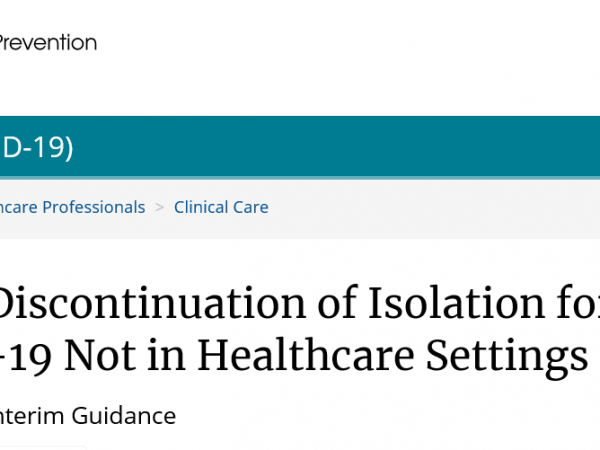The width and height of the screenshot is (600, 450).
Task: Click the word in in the heading
Action: point(167,356)
